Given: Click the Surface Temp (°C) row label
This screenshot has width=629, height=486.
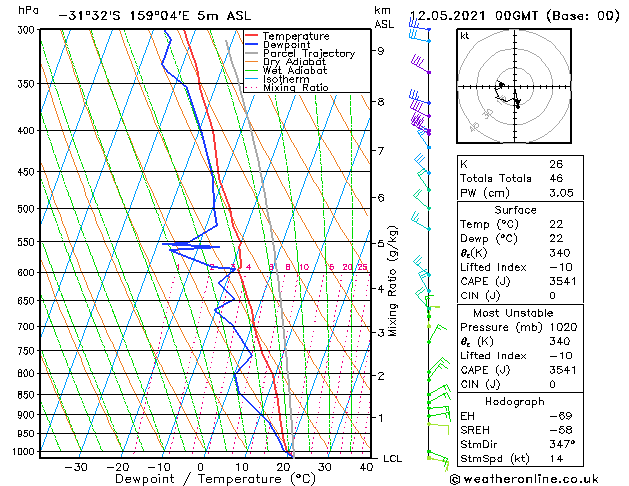Looking at the screenshot, I should coord(489,224).
